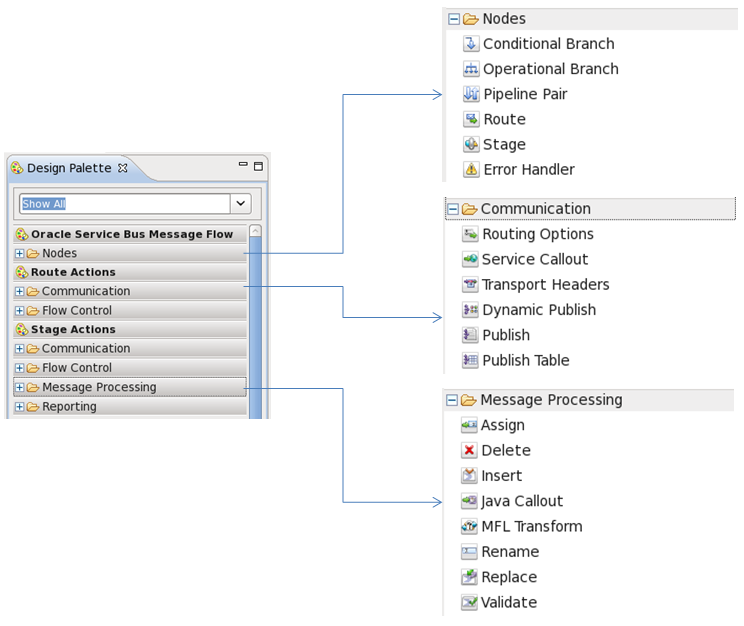Viewport: 744px width, 626px height.
Task: Click the Conditional Branch label
Action: click(549, 44)
